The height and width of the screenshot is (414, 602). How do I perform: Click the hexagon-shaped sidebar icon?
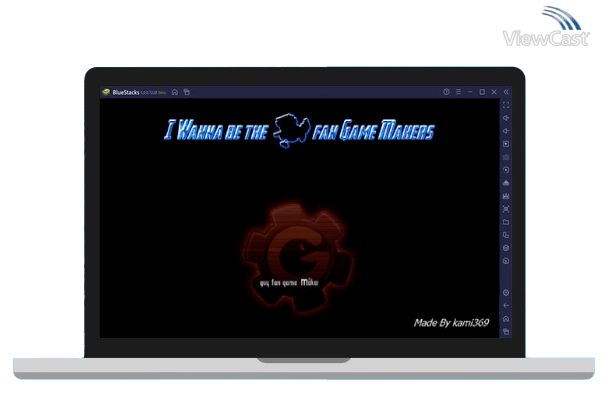point(506,248)
